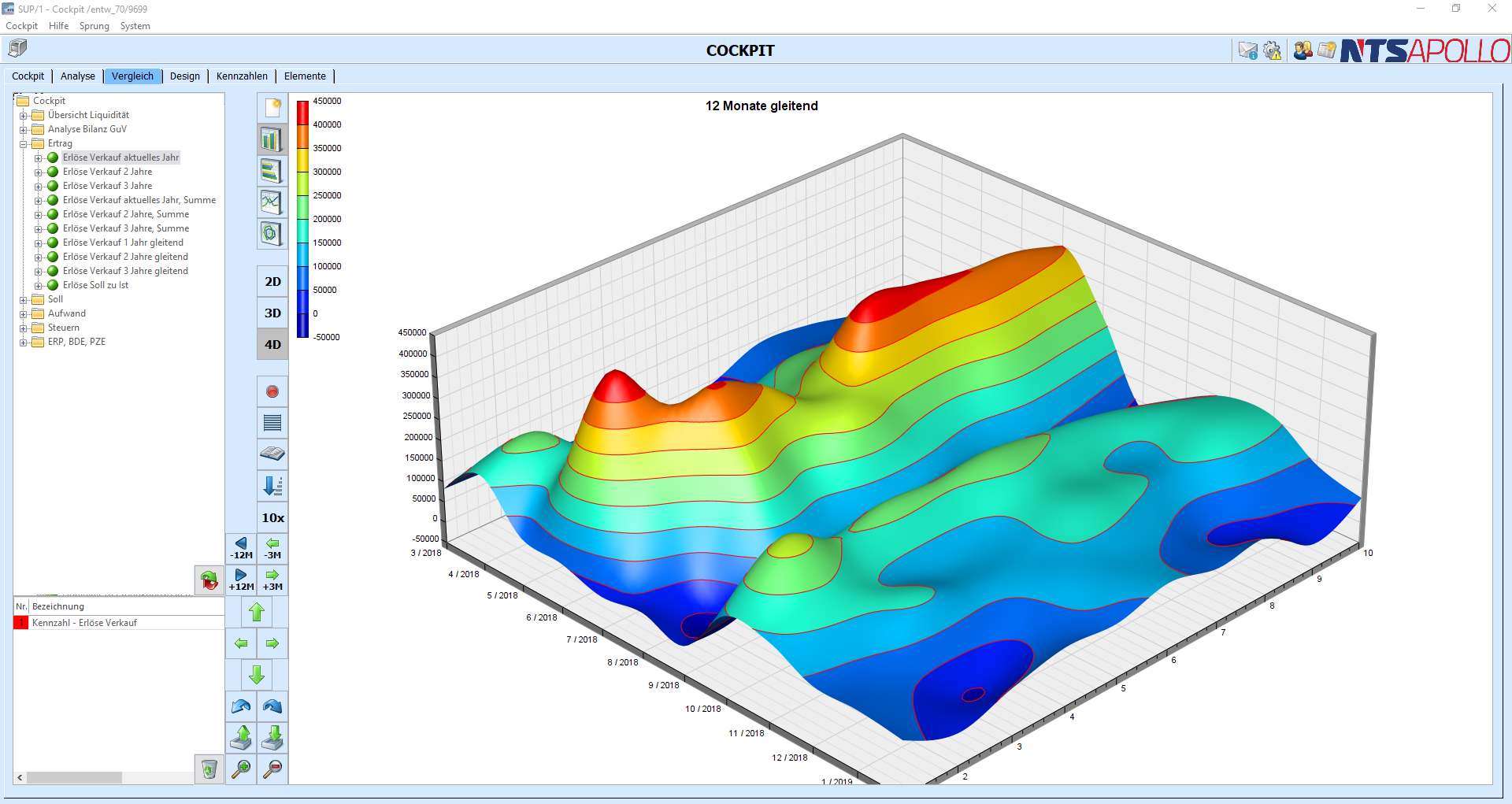
Task: Click the green up arrow
Action: click(257, 612)
